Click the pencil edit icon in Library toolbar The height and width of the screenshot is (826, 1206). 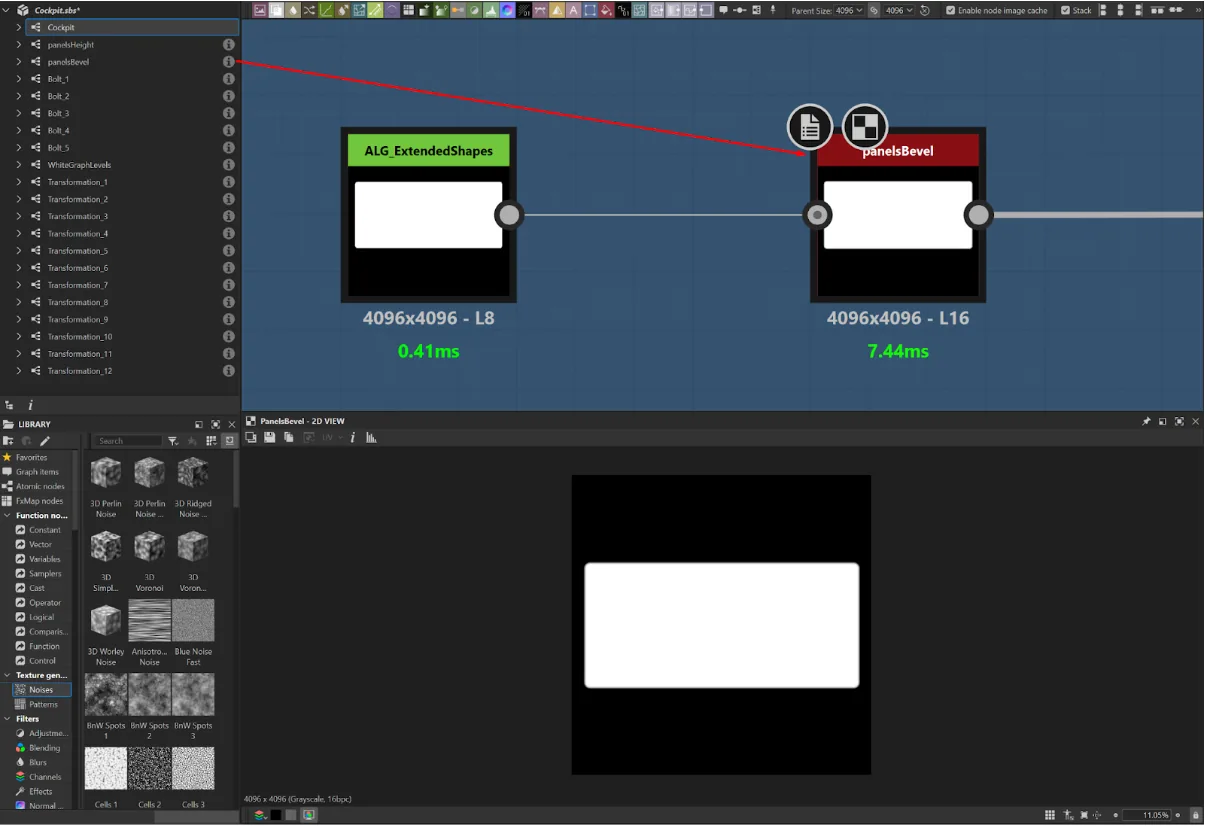click(x=45, y=441)
